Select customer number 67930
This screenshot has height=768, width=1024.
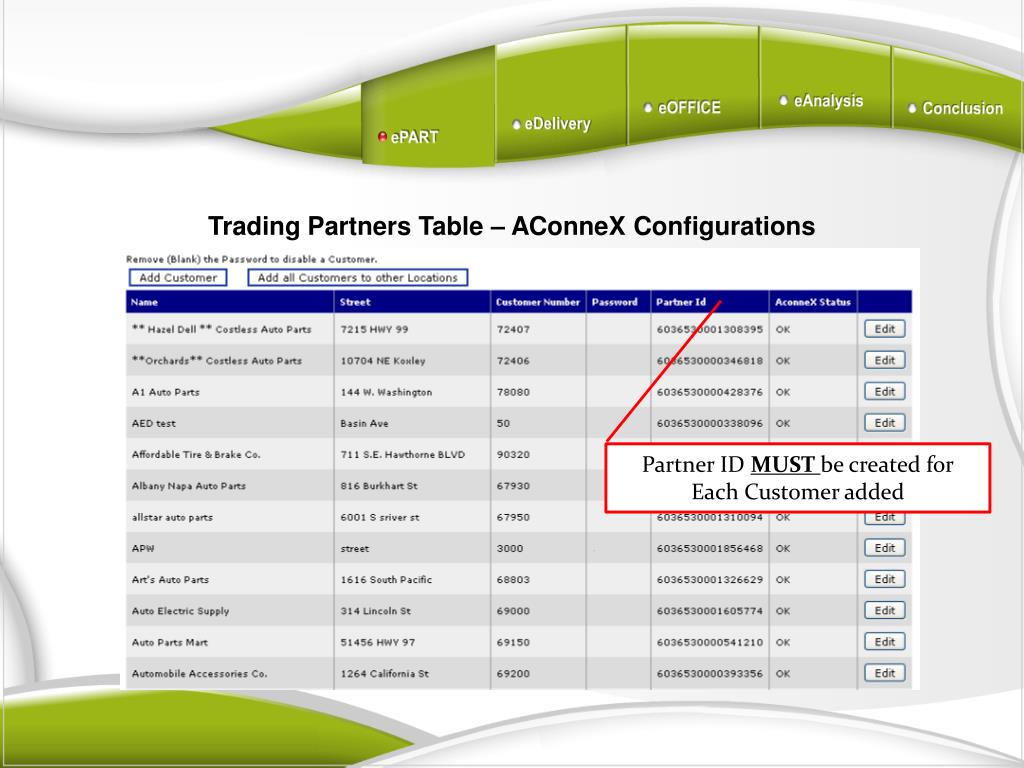pyautogui.click(x=513, y=486)
